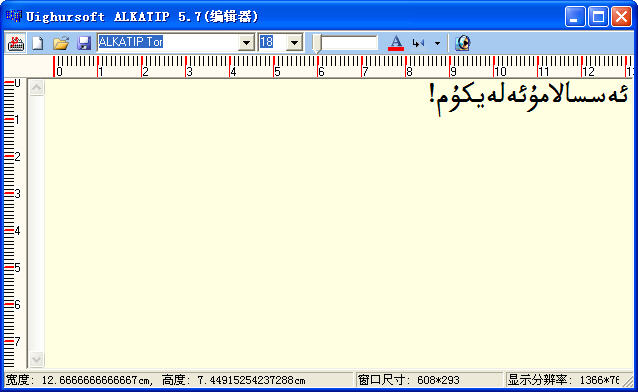This screenshot has height=392, width=638.
Task: Click mark 6 on the horizontal ruler
Action: [321, 72]
